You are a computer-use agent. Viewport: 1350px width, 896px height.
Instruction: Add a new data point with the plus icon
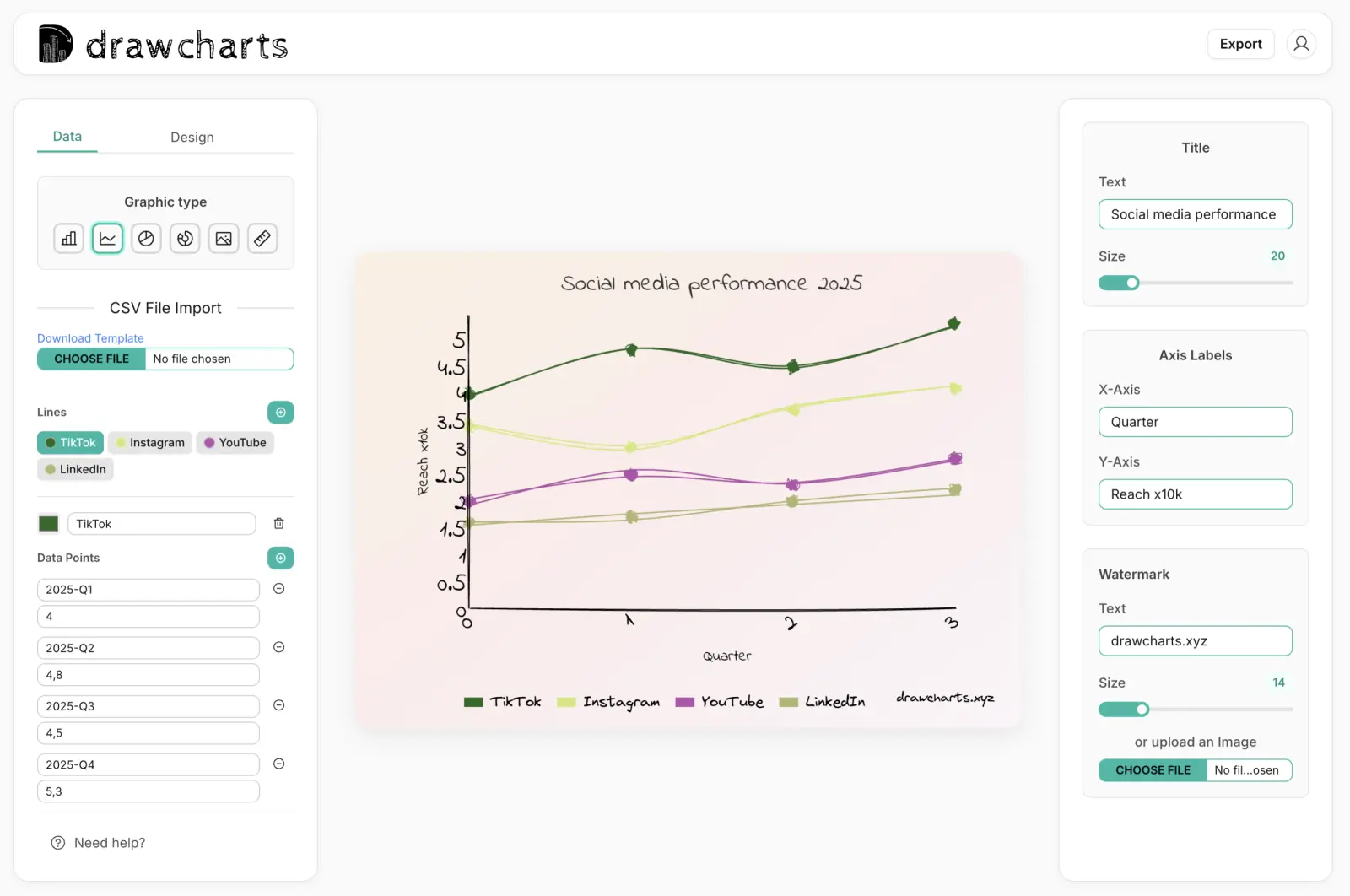point(280,558)
